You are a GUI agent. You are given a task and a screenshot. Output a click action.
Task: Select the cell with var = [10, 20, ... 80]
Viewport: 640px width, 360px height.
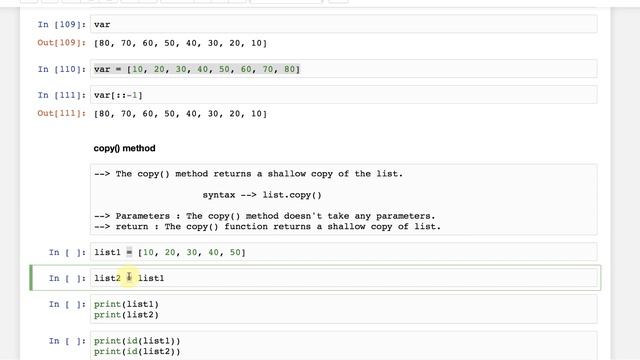click(343, 69)
